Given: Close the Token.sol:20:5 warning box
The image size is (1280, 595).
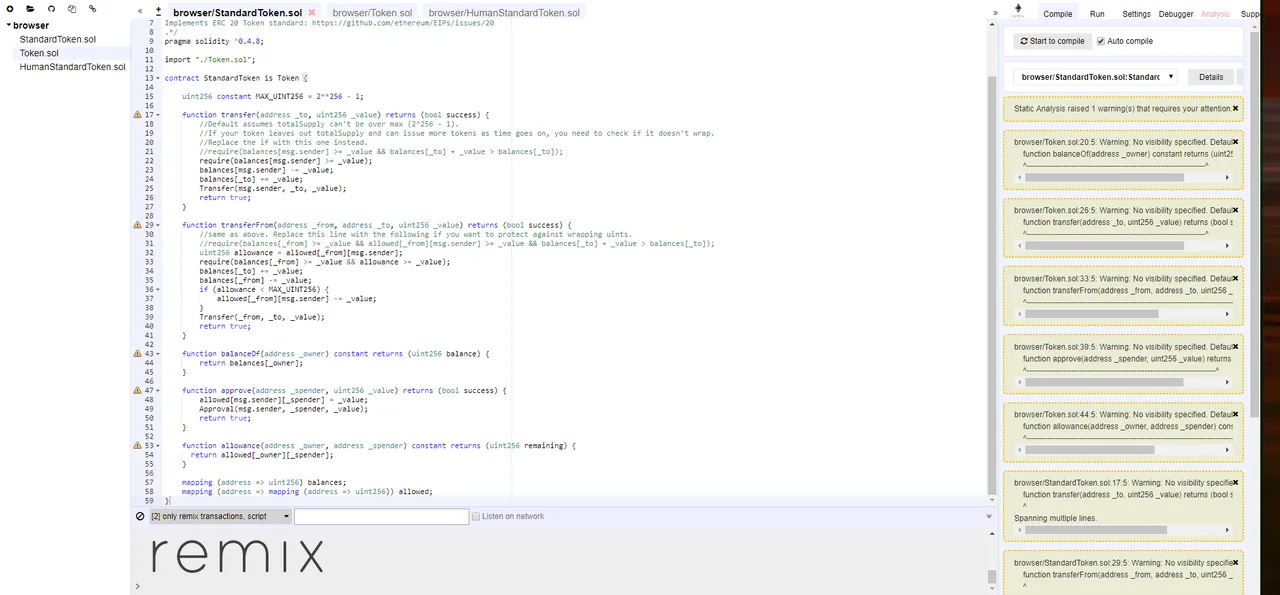Looking at the screenshot, I should tap(1236, 142).
